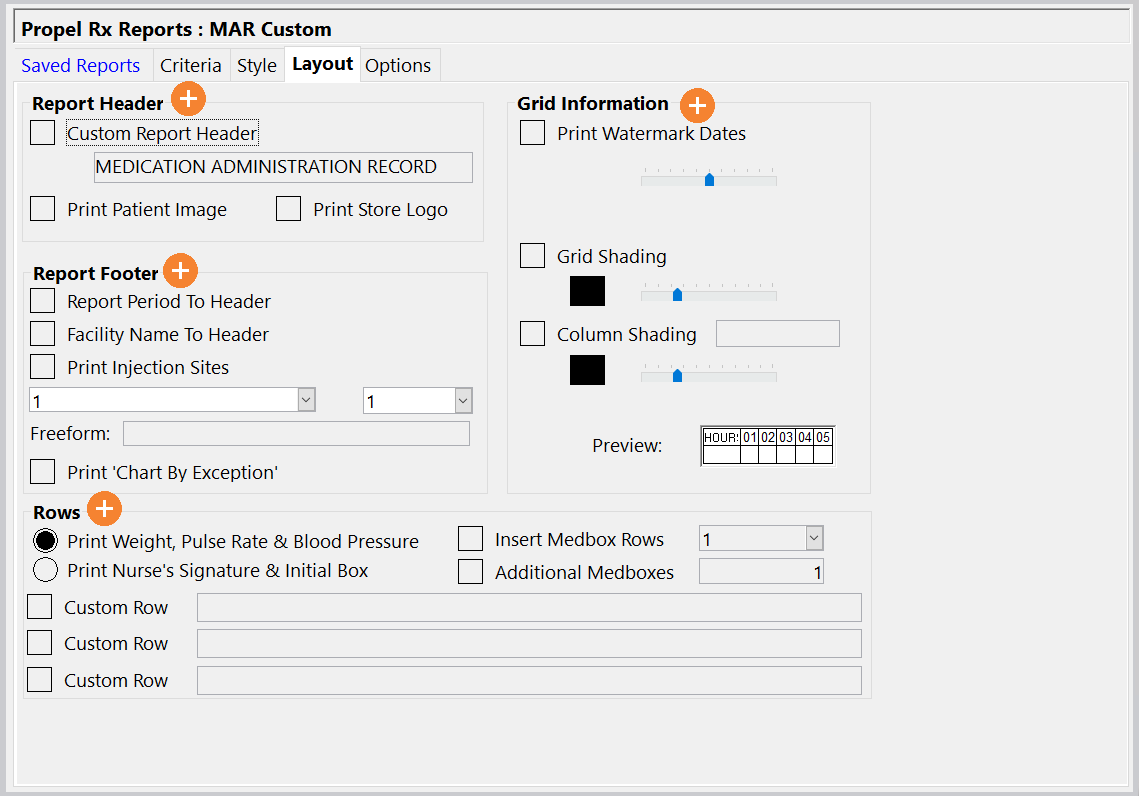Click the plus icon beside Grid Information
The width and height of the screenshot is (1139, 796).
tap(697, 105)
